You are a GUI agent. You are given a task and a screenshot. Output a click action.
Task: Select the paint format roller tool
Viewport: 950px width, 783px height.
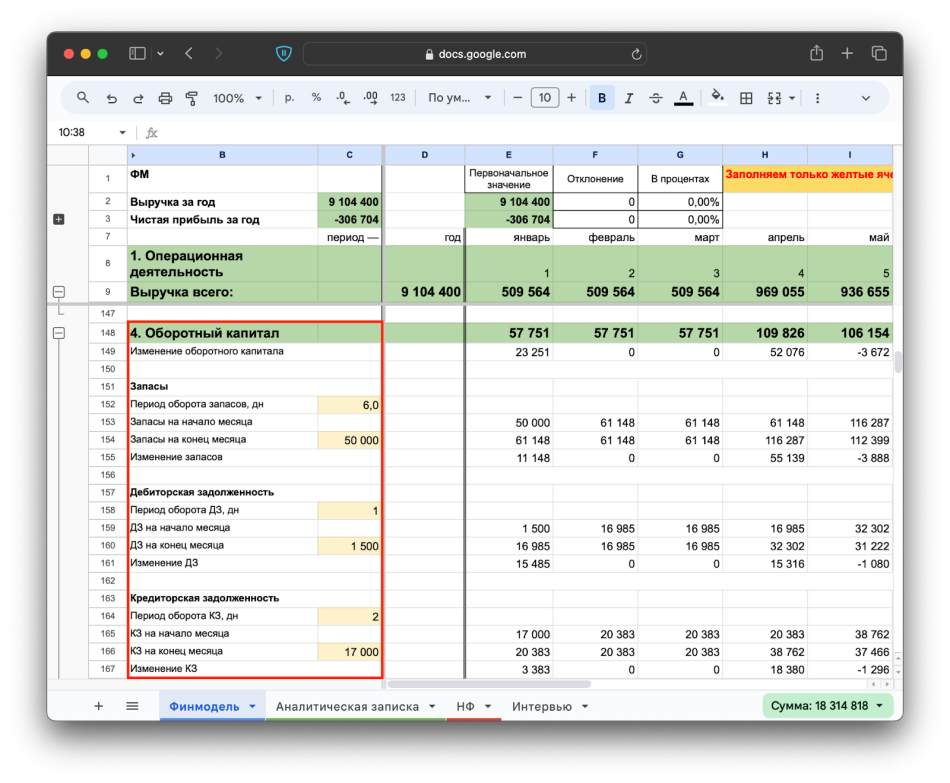tap(192, 98)
